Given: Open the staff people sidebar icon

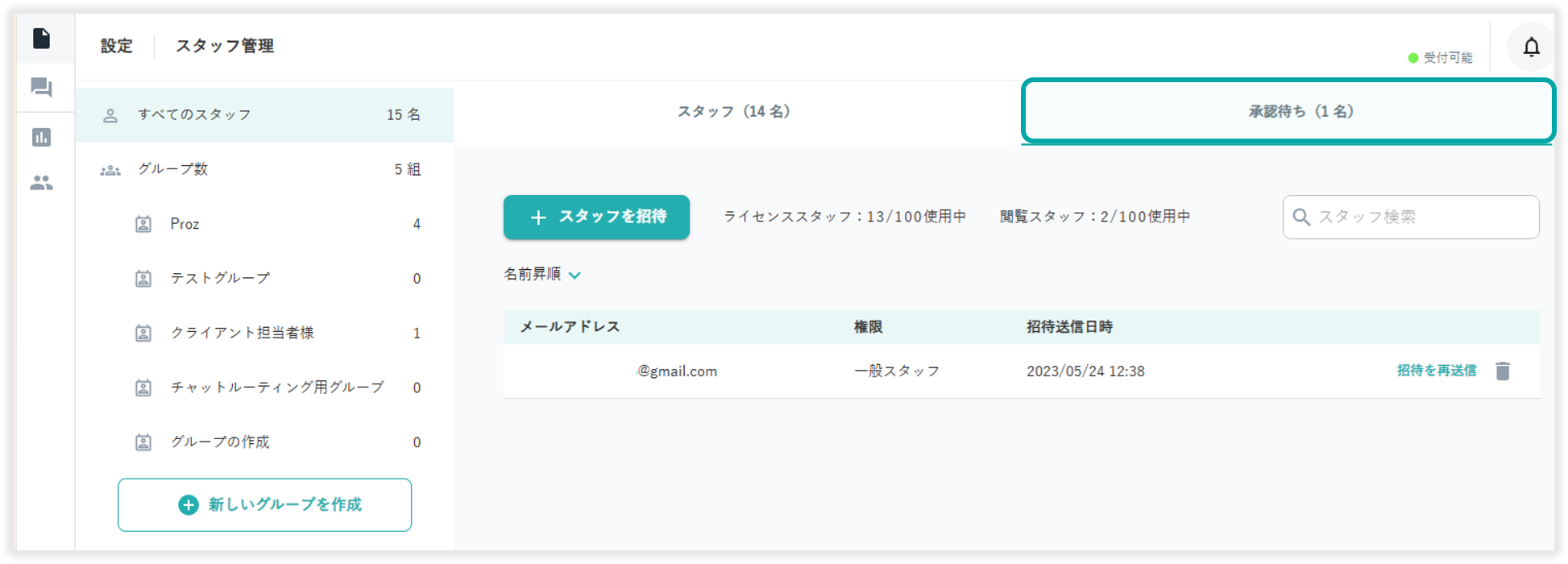Looking at the screenshot, I should click(42, 184).
